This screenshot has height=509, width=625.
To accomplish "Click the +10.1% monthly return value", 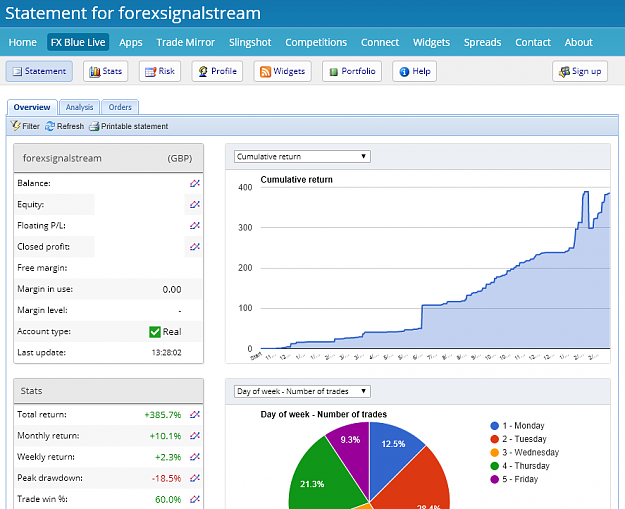I will (165, 436).
